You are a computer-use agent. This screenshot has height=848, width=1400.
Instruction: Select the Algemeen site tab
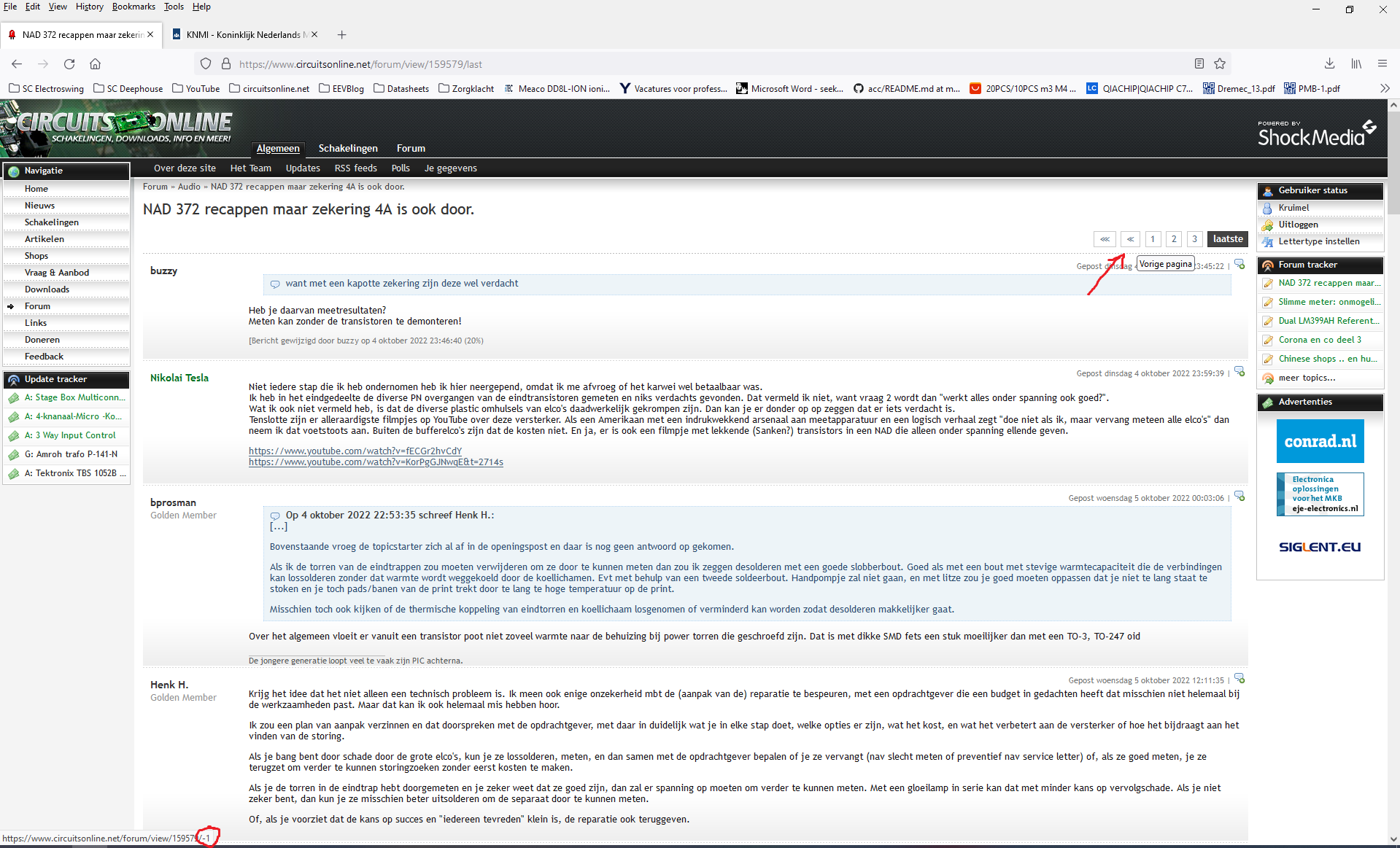point(278,148)
